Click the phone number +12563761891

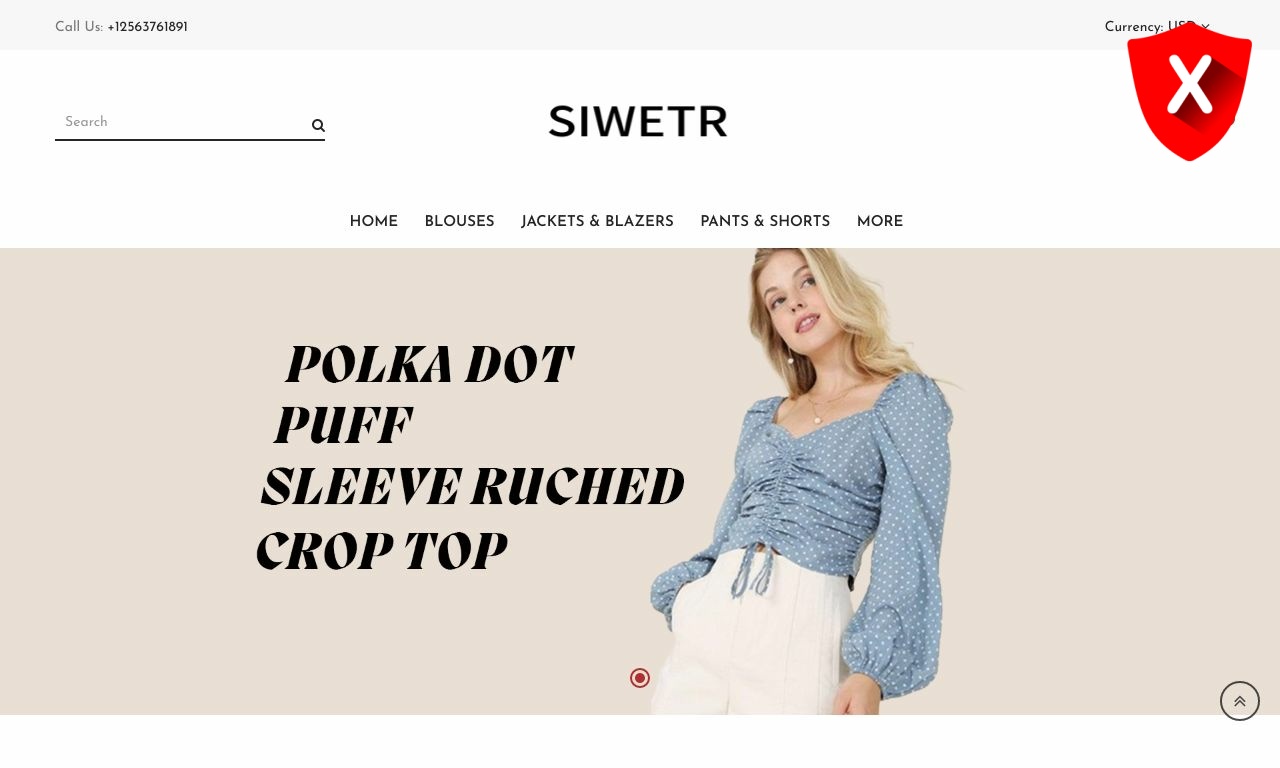click(147, 27)
